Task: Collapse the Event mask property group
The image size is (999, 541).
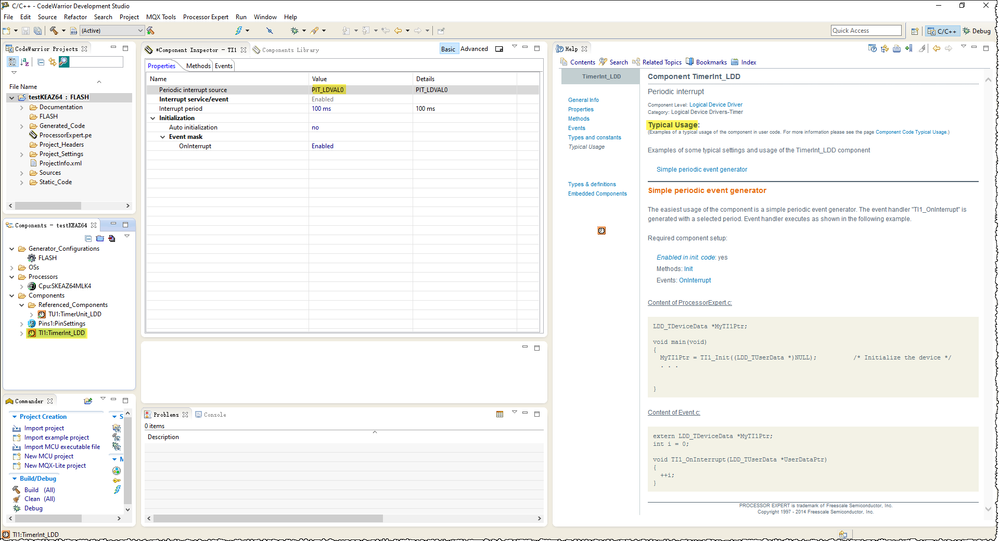Action: [x=162, y=137]
